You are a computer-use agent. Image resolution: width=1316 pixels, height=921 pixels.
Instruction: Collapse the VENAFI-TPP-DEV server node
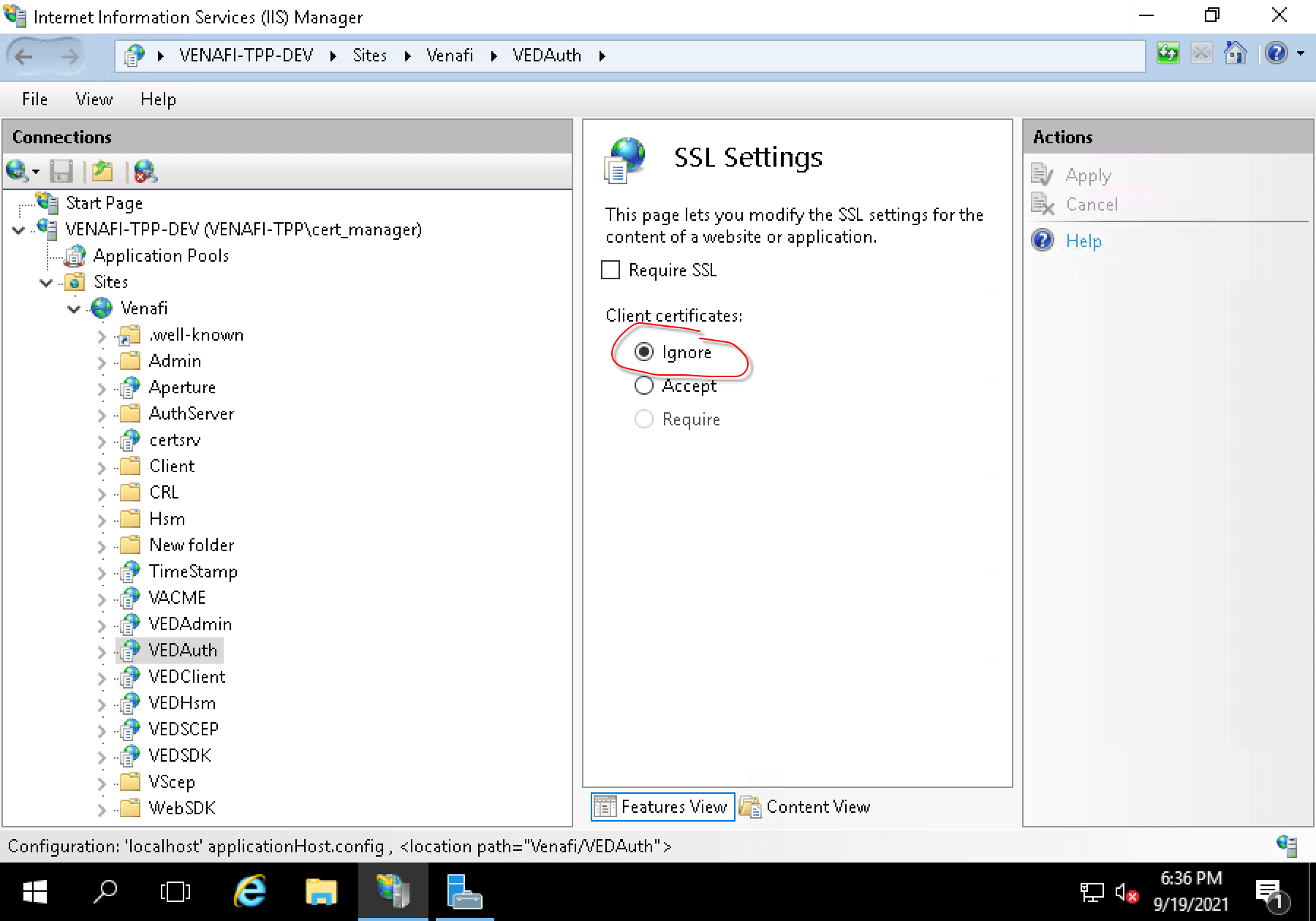(x=19, y=230)
